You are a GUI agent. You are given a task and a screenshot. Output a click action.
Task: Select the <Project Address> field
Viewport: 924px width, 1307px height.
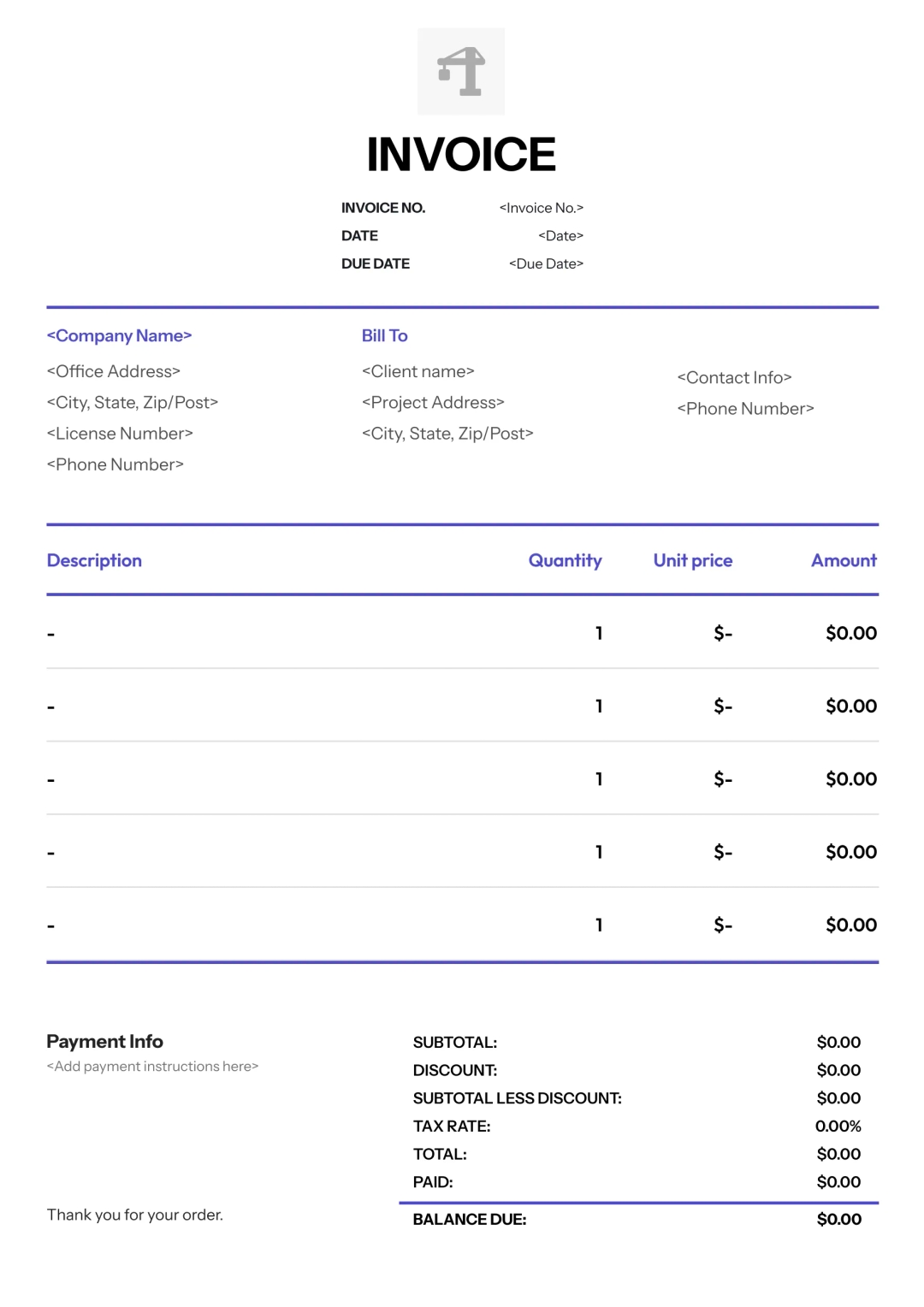click(x=433, y=403)
